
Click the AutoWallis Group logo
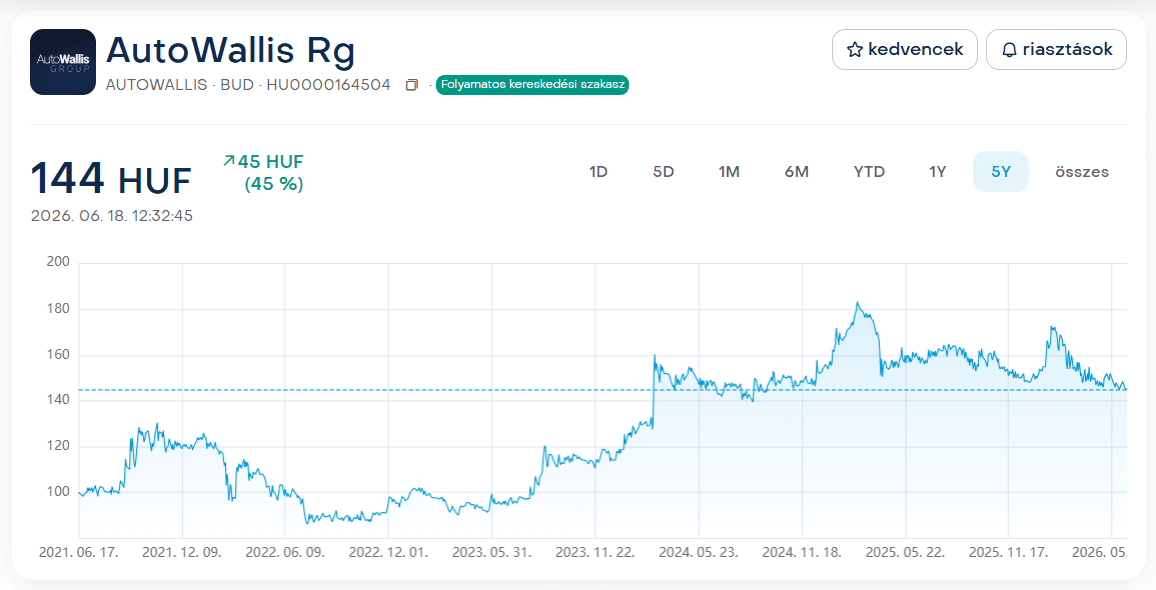pyautogui.click(x=63, y=62)
